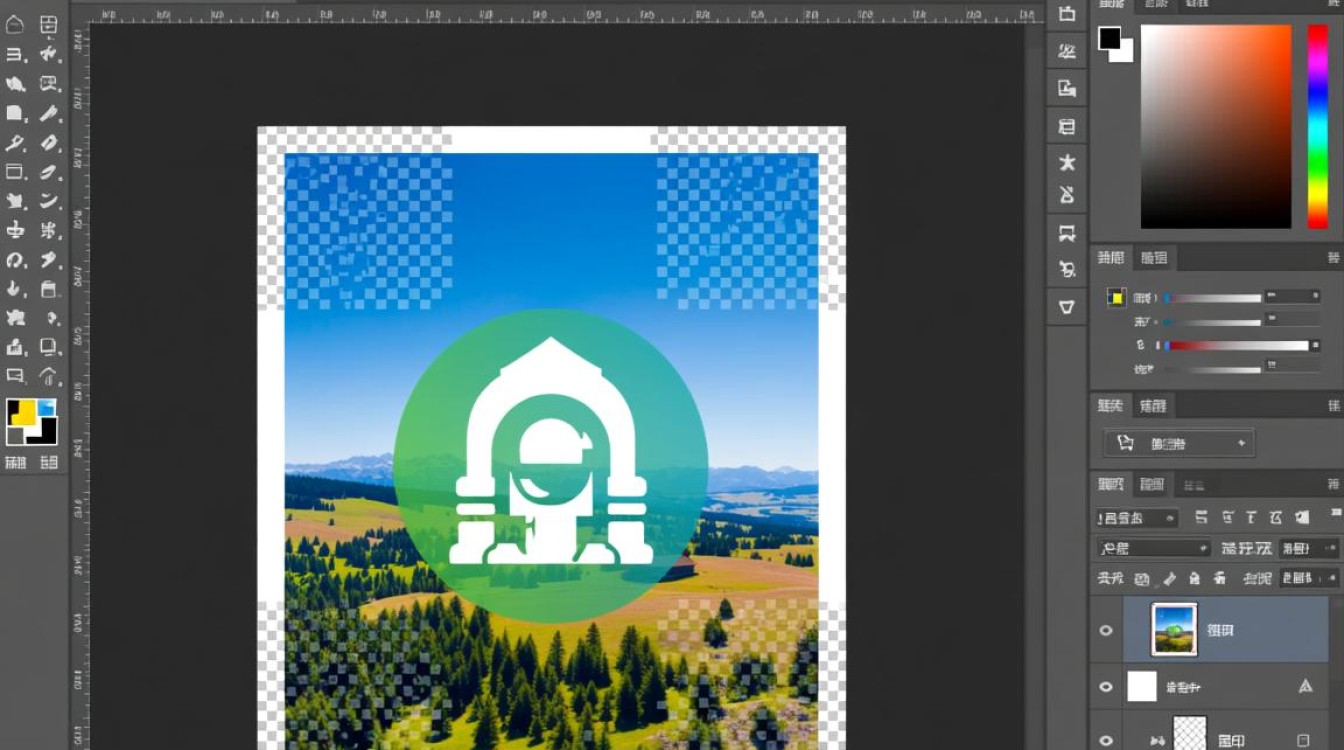The image size is (1344, 750).
Task: Switch to the second tab in the Layers panel group
Action: (x=1152, y=485)
